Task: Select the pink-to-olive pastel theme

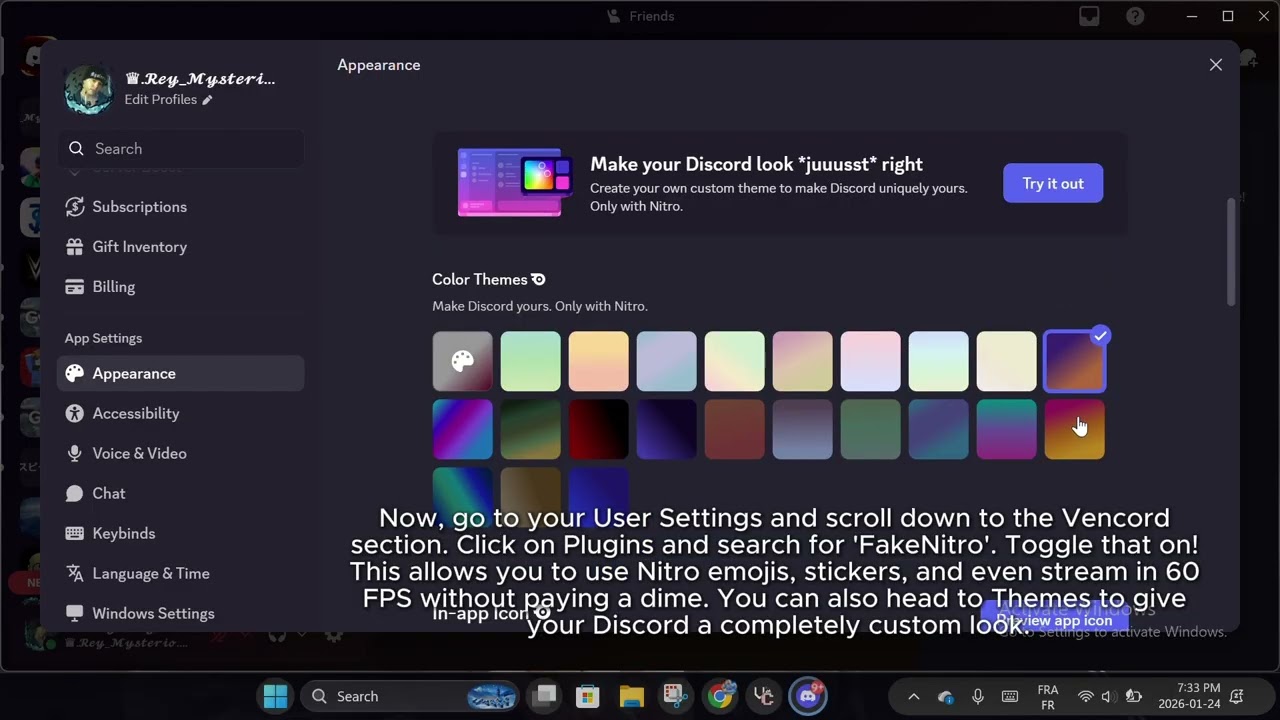Action: [x=803, y=362]
